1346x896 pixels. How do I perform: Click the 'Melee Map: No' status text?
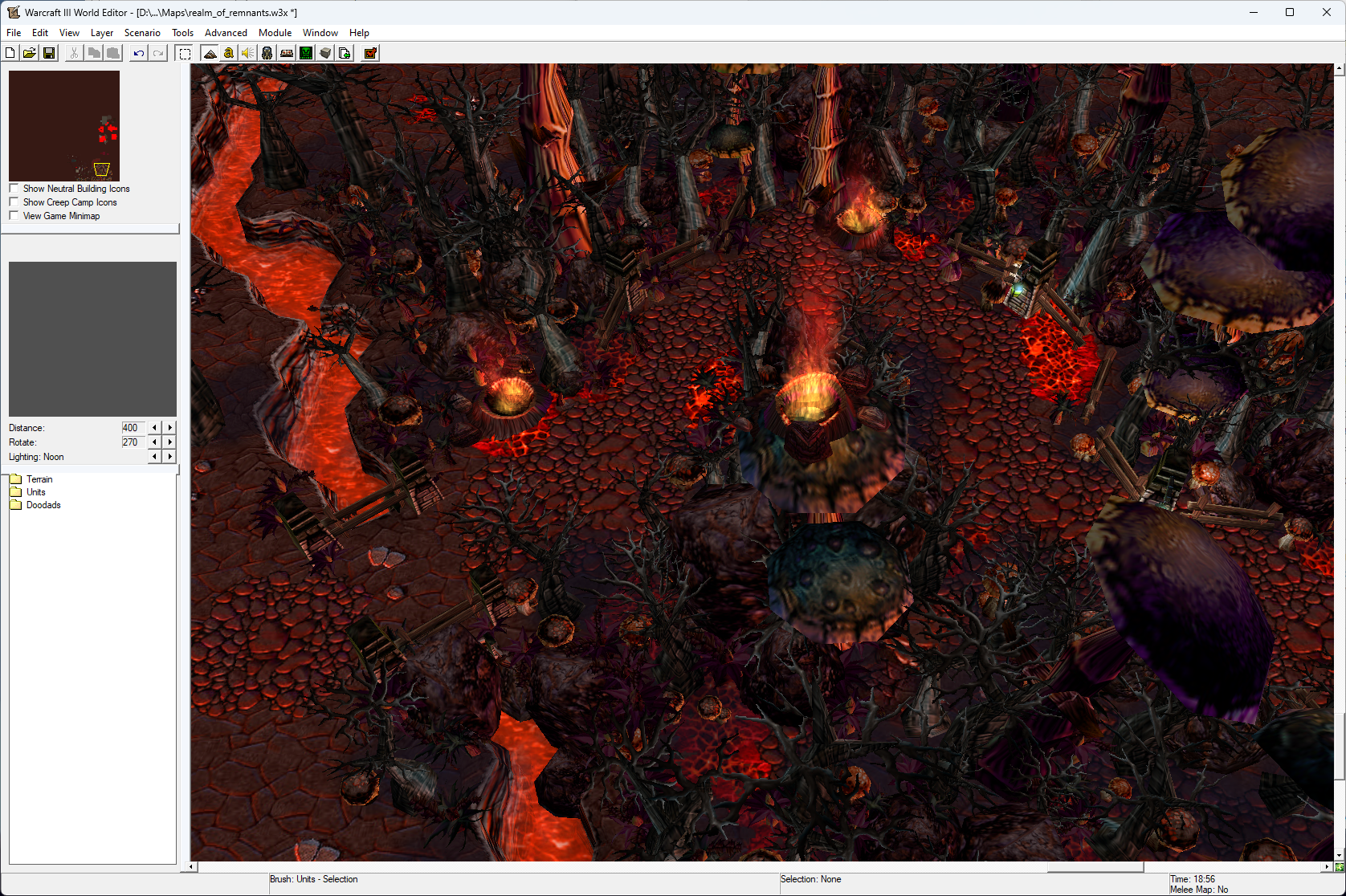[x=1199, y=890]
